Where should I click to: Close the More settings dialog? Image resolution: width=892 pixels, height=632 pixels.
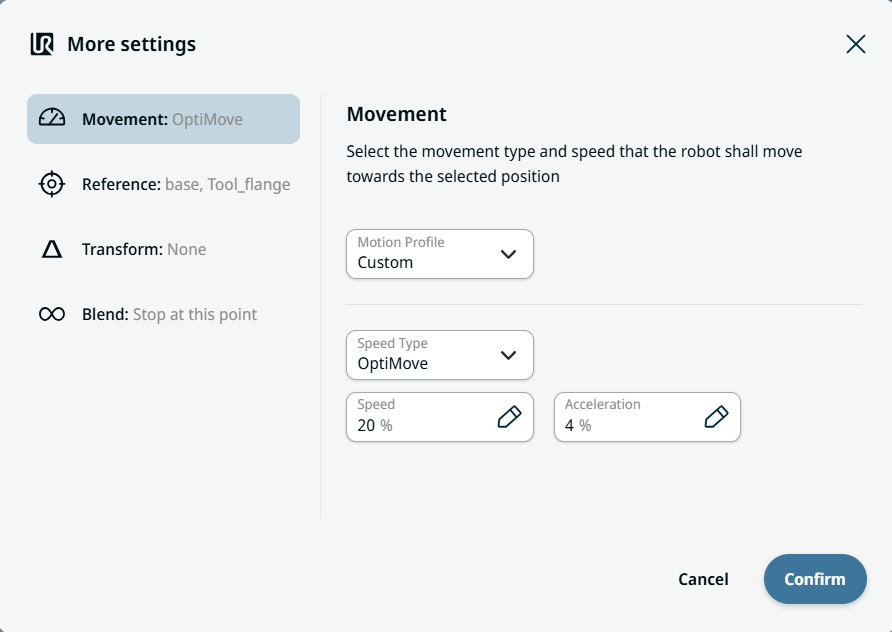click(855, 44)
